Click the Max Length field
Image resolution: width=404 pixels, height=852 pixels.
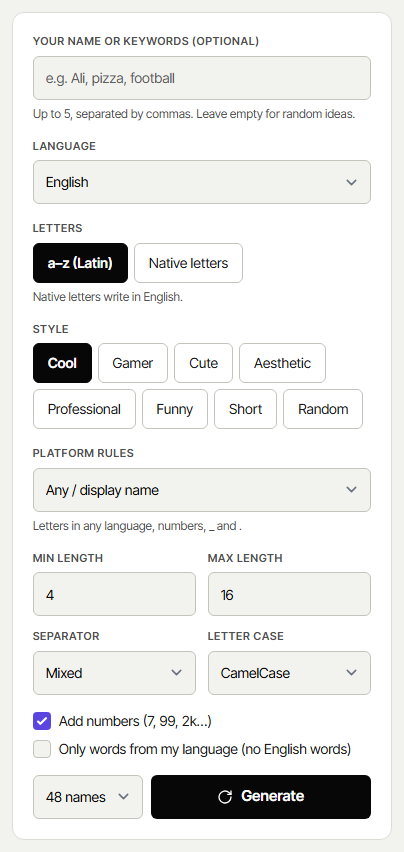click(x=289, y=594)
